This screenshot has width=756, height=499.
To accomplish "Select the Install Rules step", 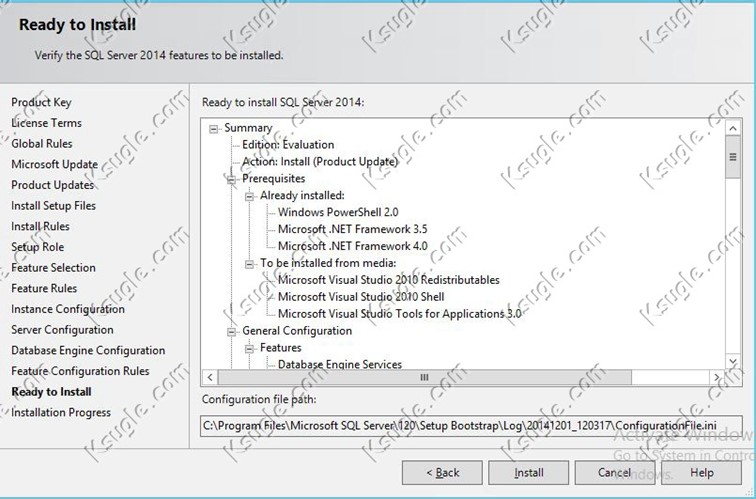I will pyautogui.click(x=40, y=227).
